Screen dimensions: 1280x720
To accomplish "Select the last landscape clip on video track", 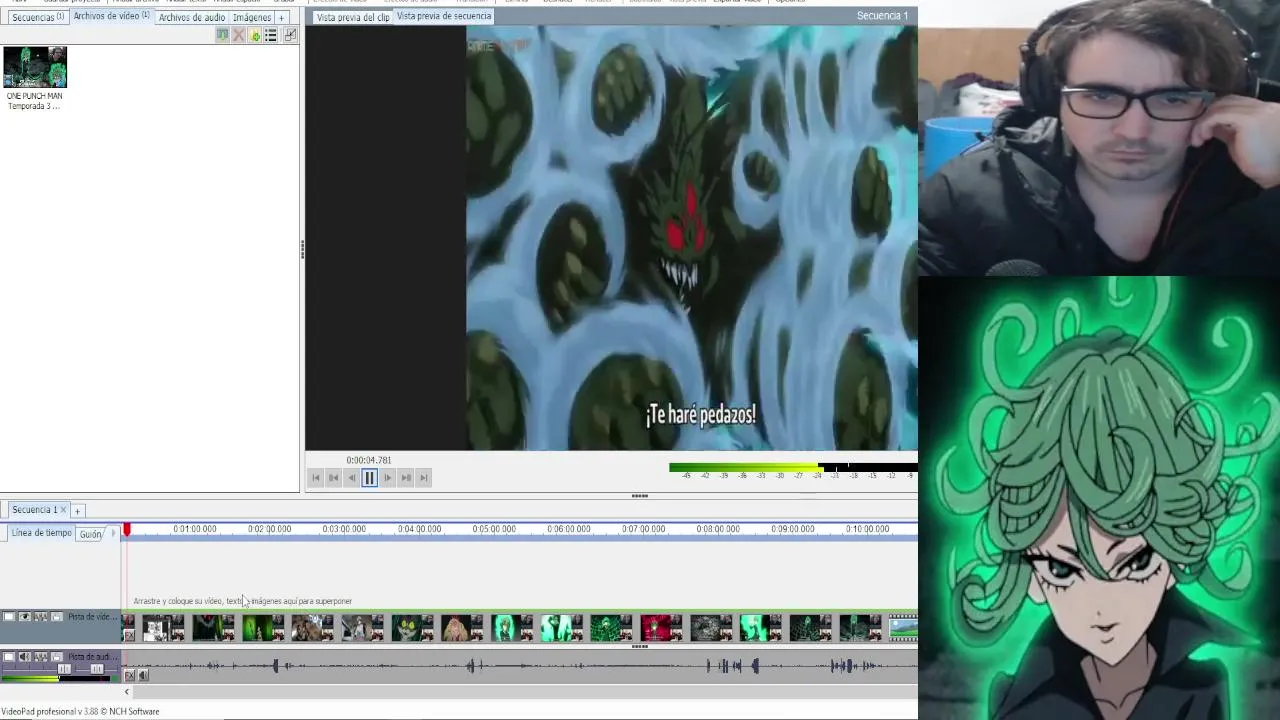I will (903, 628).
